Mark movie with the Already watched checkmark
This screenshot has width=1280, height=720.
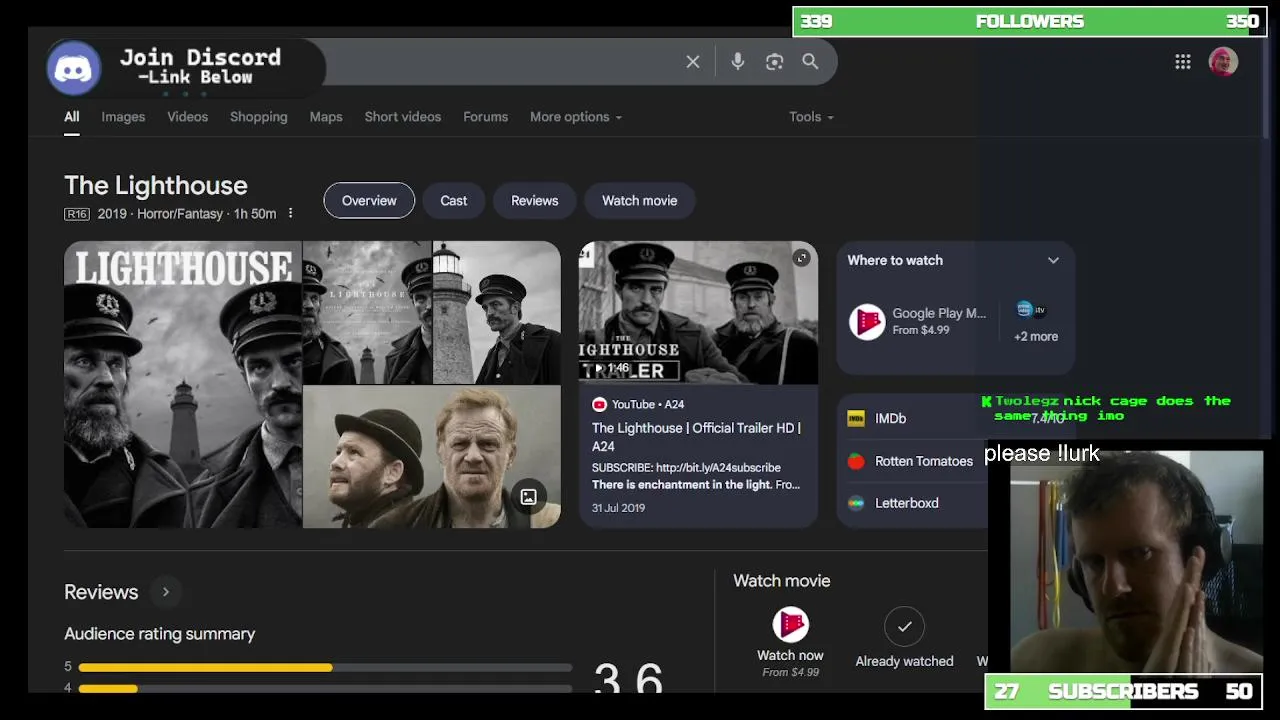pos(904,626)
